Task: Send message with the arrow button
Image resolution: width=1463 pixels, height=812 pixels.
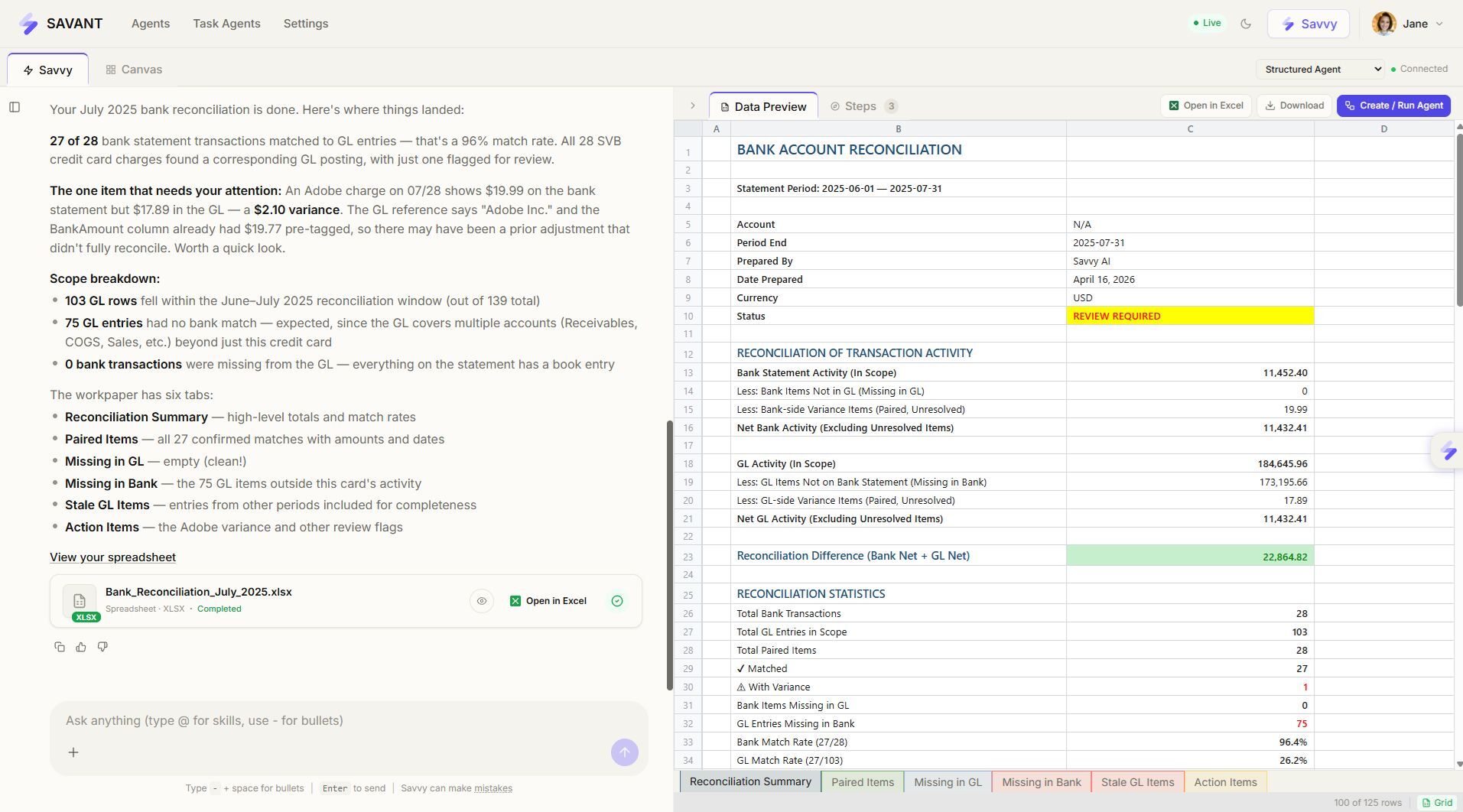Action: click(625, 752)
